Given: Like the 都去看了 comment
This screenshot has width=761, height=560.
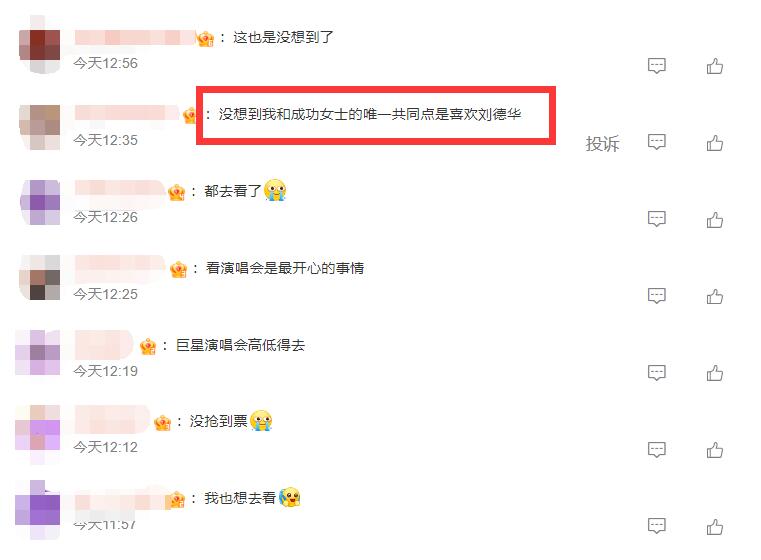Looking at the screenshot, I should (x=714, y=220).
